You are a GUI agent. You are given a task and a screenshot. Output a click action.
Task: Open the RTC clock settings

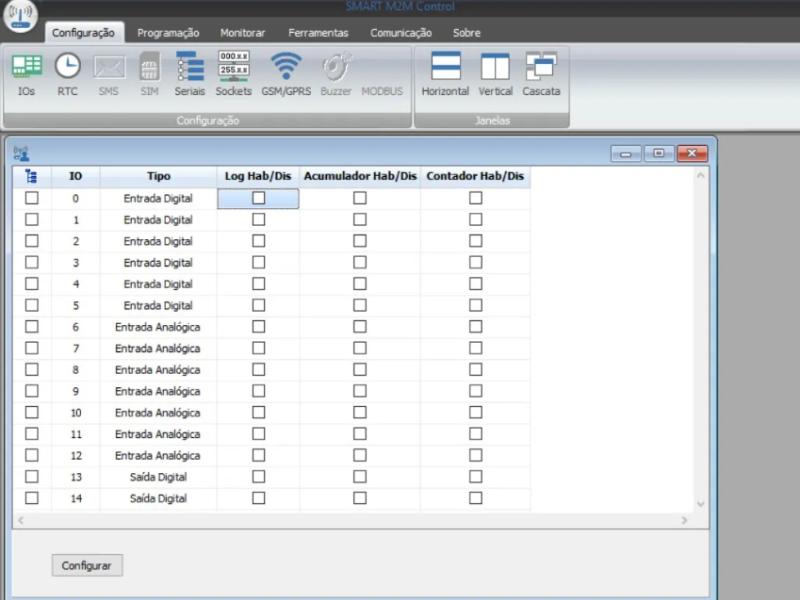[x=67, y=74]
